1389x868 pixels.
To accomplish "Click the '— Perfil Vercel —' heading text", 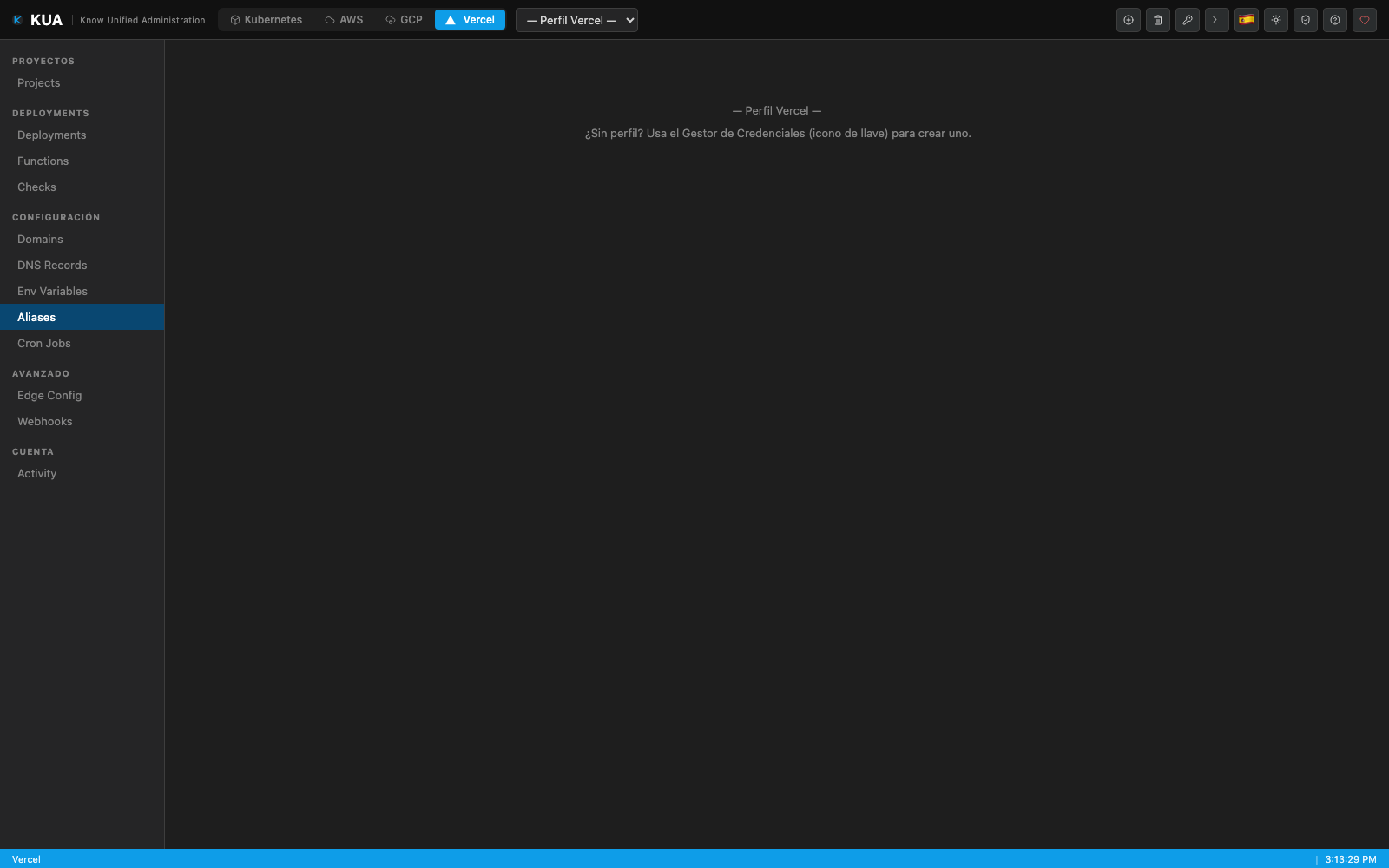I will [x=777, y=110].
